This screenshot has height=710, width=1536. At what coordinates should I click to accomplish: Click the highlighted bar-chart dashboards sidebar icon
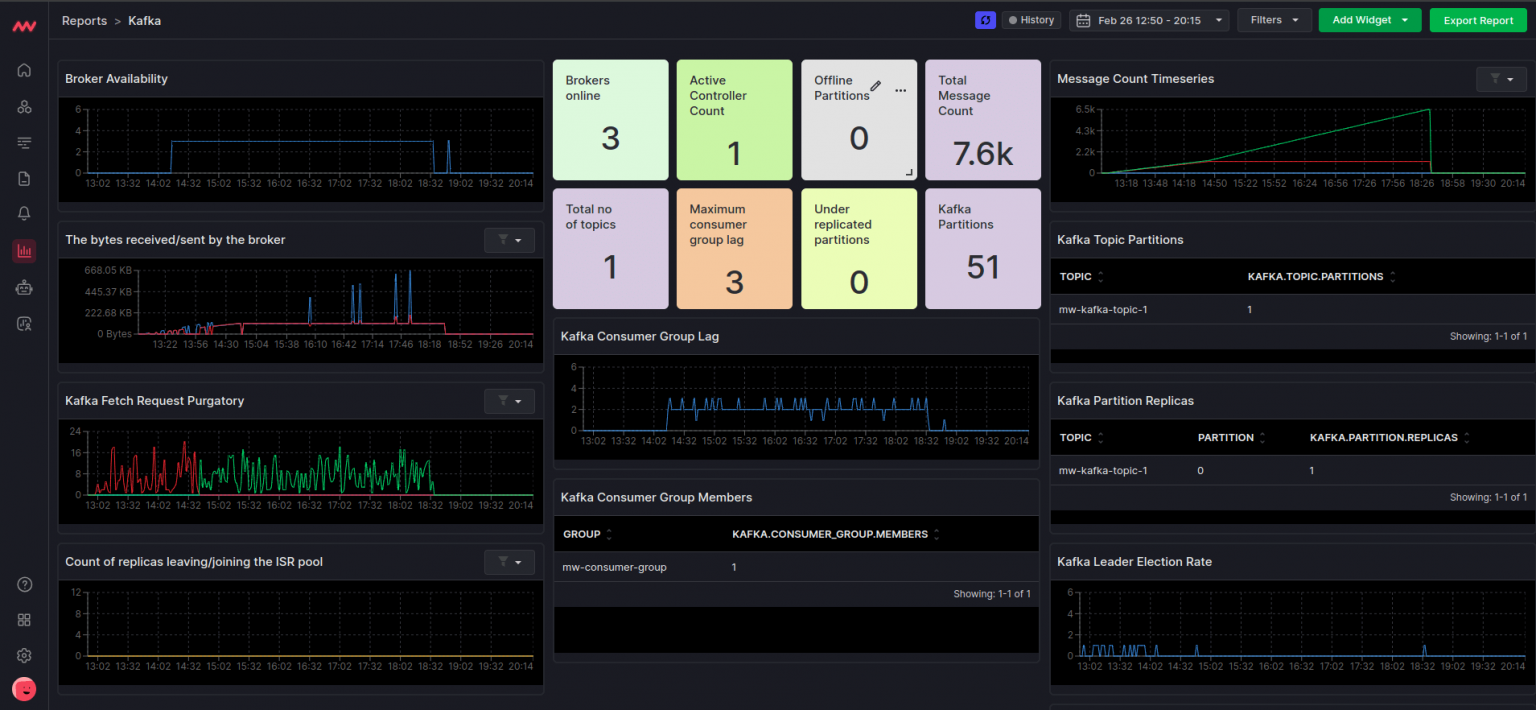[24, 251]
